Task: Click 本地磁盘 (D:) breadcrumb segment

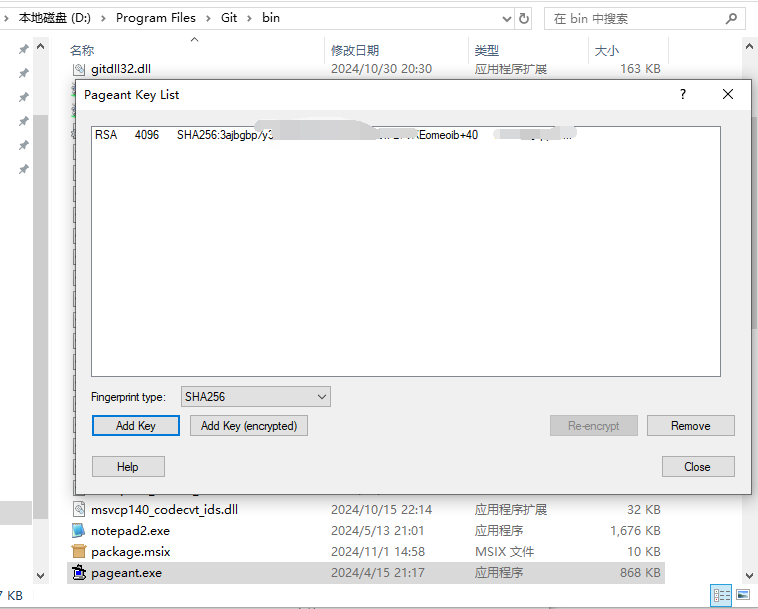Action: 55,18
